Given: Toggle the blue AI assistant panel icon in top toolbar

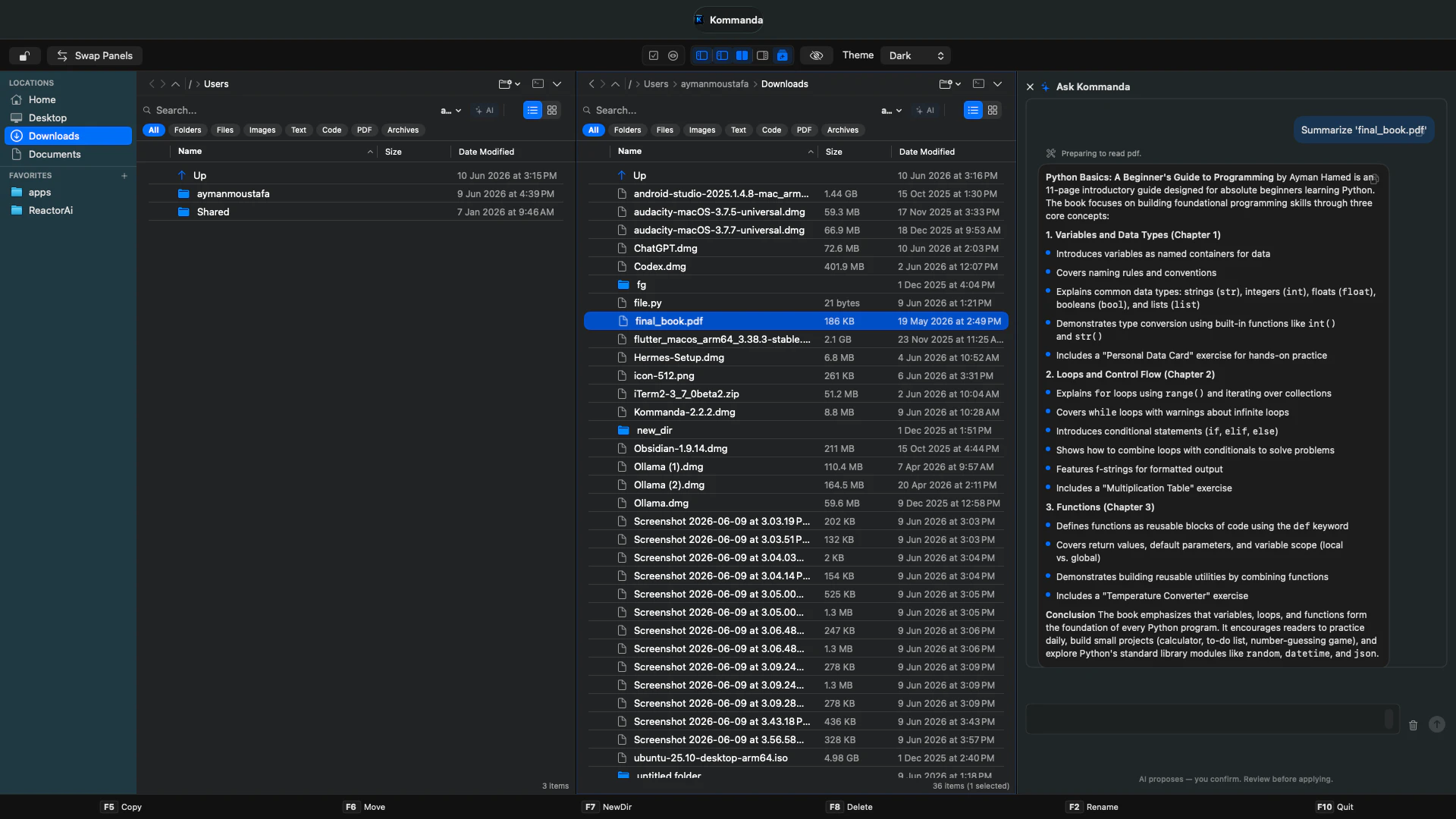Looking at the screenshot, I should pos(783,55).
